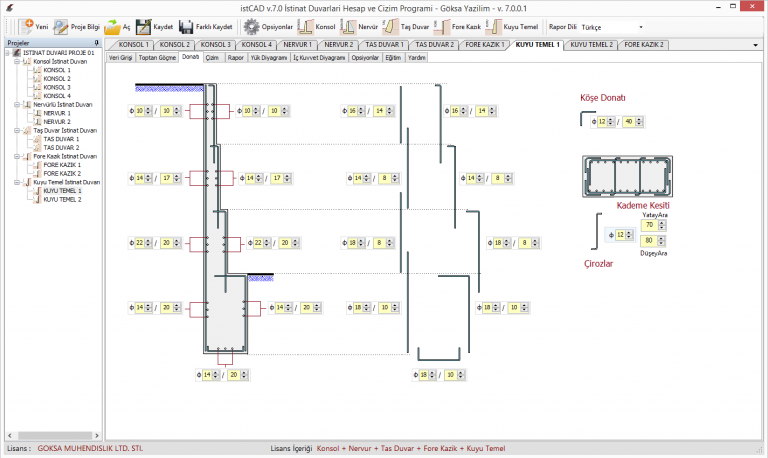
Task: Click the Taş Duvar toolbar icon
Action: click(x=390, y=27)
